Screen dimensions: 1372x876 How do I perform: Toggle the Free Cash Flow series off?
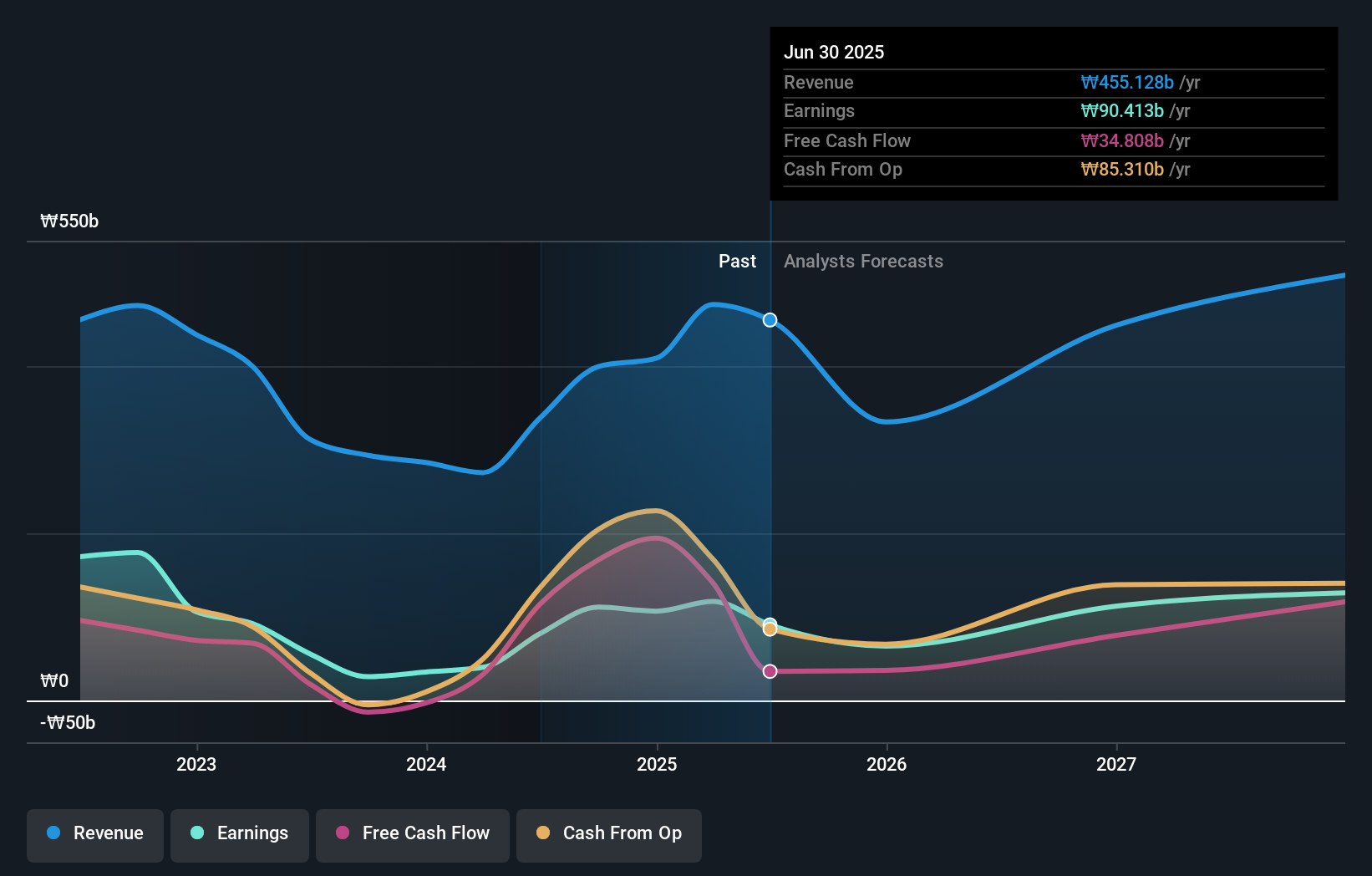(x=412, y=833)
